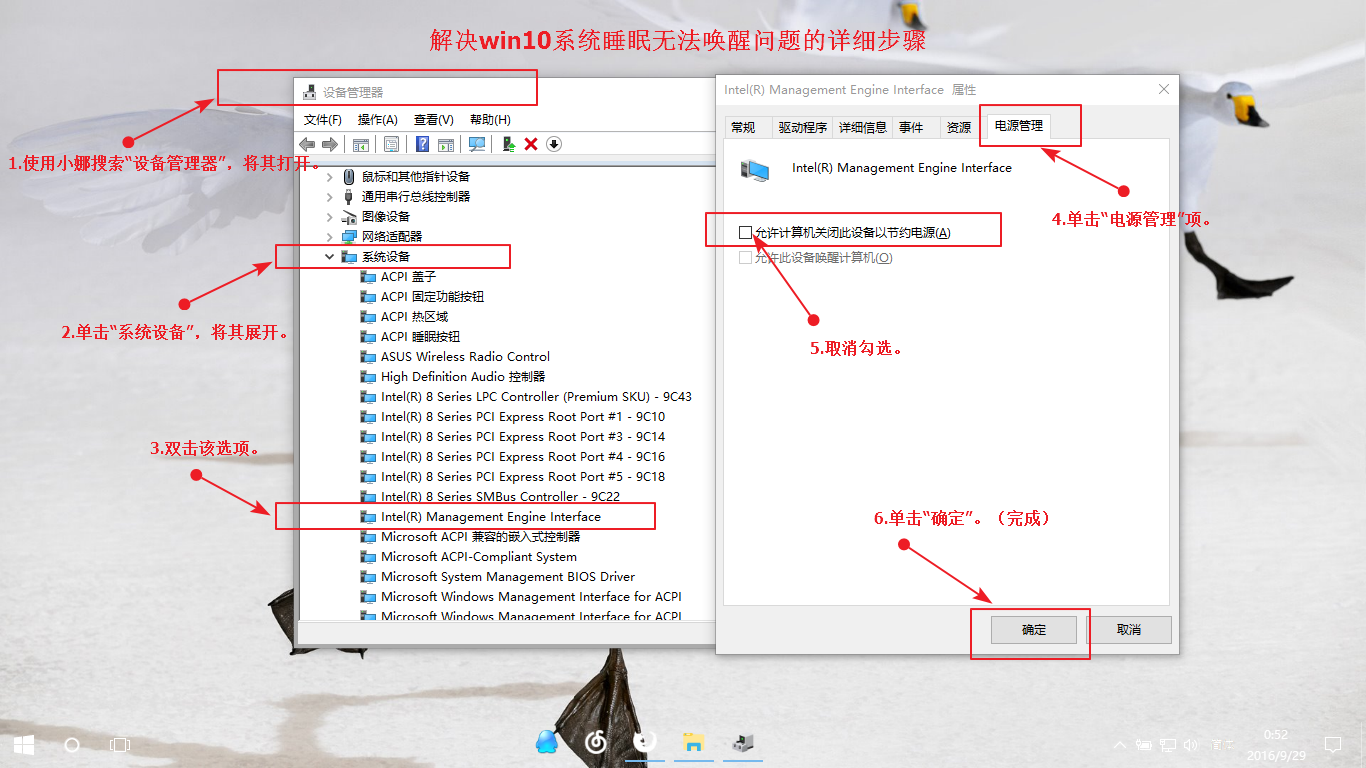
Task: Select Intel(R) Management Engine Interface device
Action: (490, 517)
